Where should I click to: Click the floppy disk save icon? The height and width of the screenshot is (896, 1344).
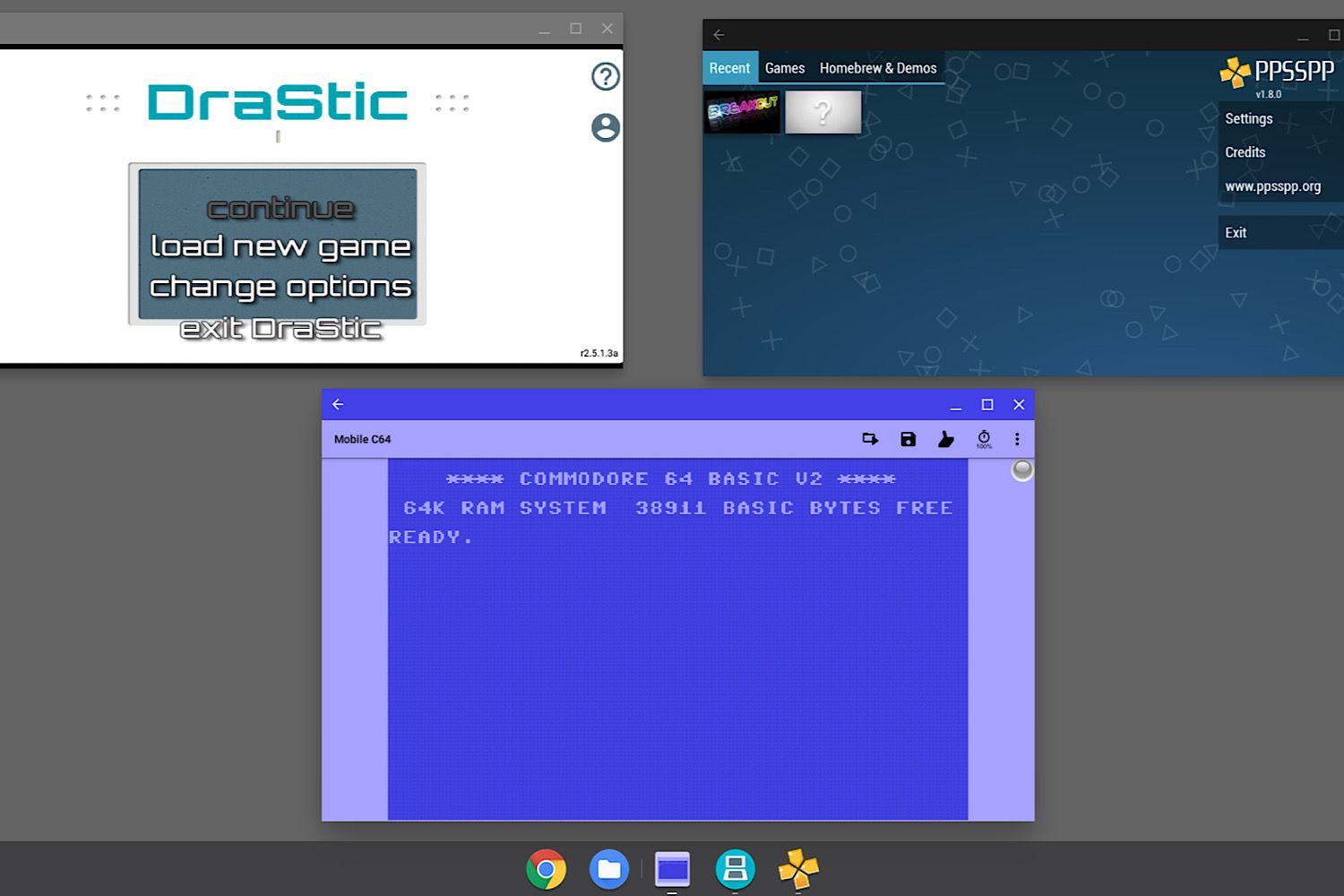908,439
